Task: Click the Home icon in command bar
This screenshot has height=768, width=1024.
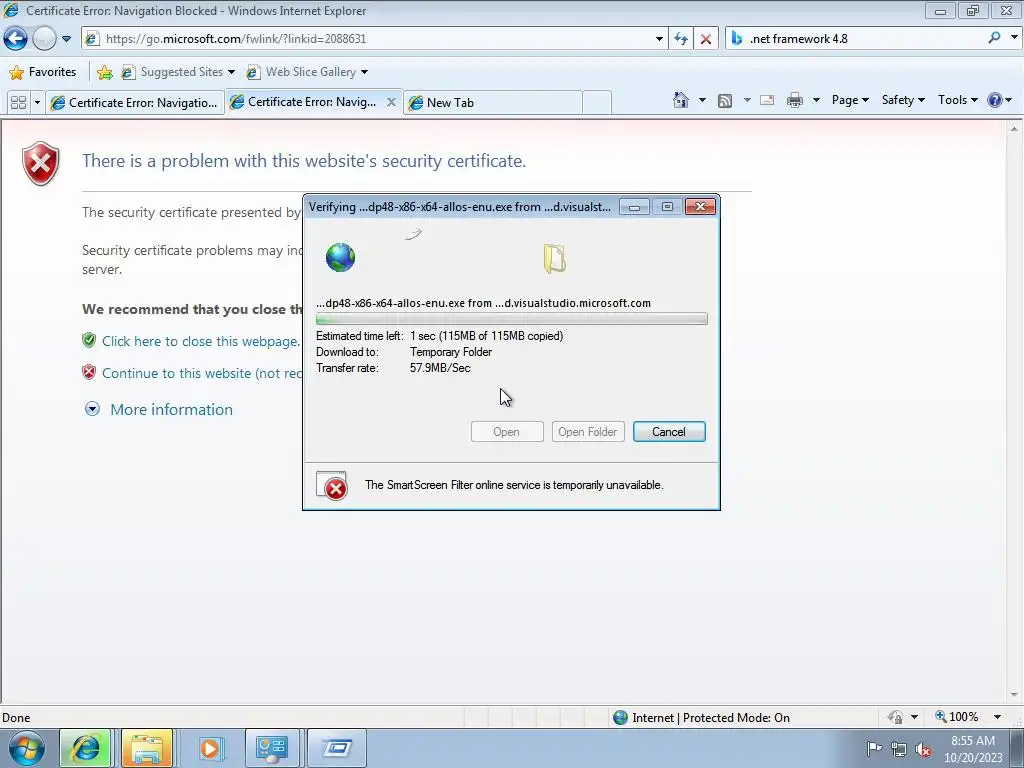Action: pos(680,100)
